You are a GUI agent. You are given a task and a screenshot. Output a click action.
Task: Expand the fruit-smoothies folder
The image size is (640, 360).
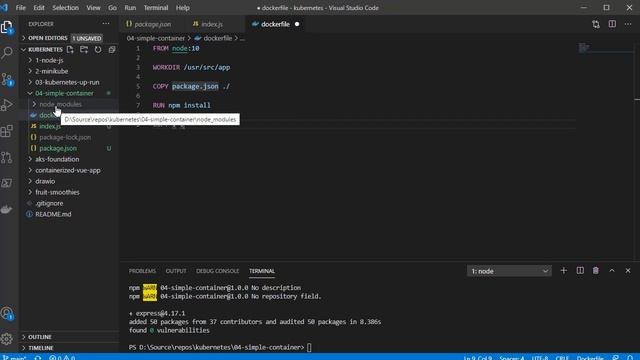click(x=57, y=192)
